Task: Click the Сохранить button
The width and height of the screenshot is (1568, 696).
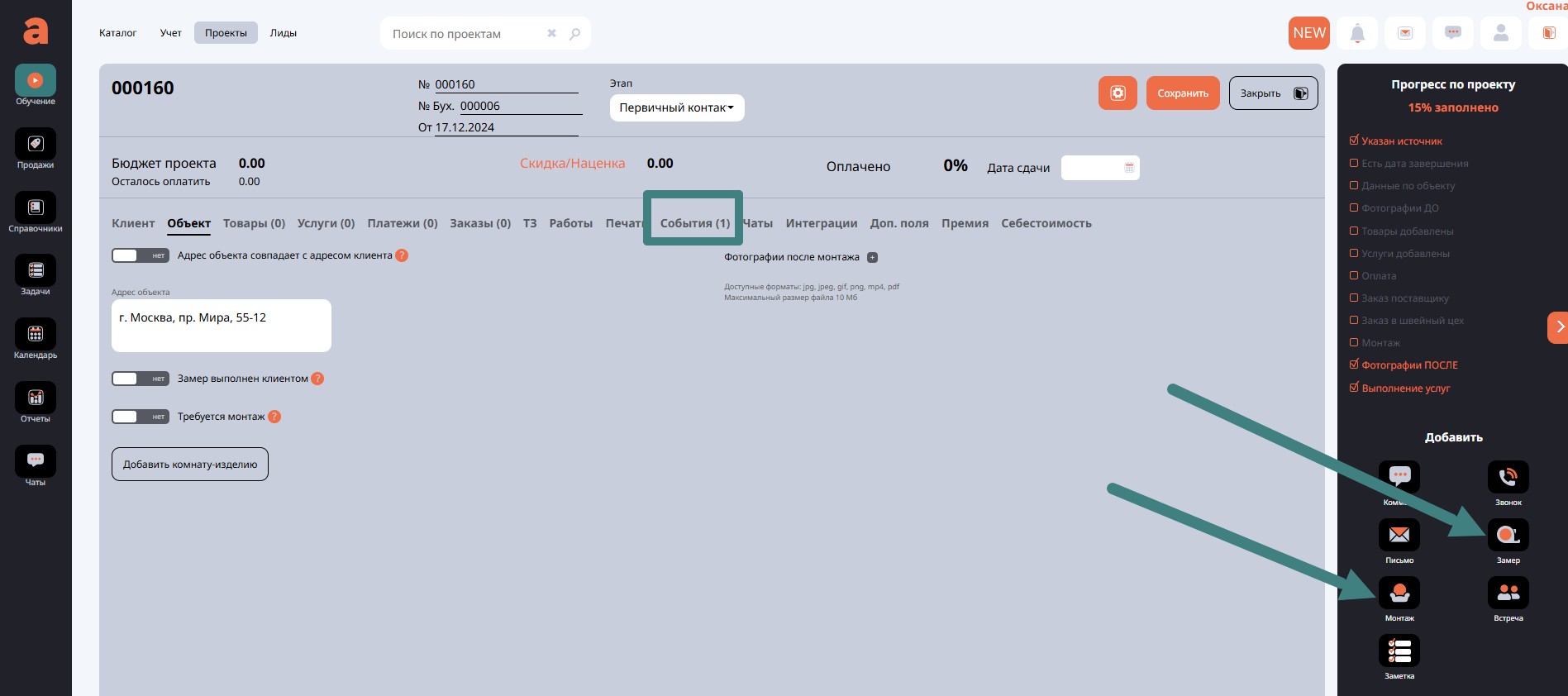Action: click(1182, 93)
